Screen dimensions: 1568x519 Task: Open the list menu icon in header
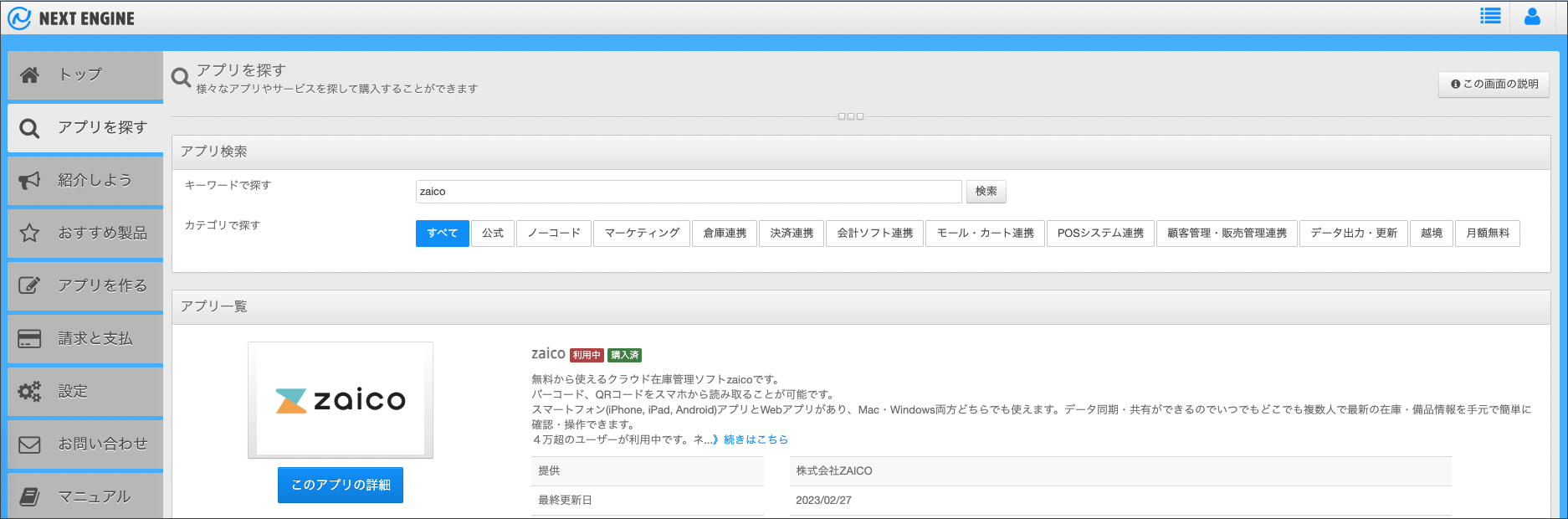click(1490, 16)
